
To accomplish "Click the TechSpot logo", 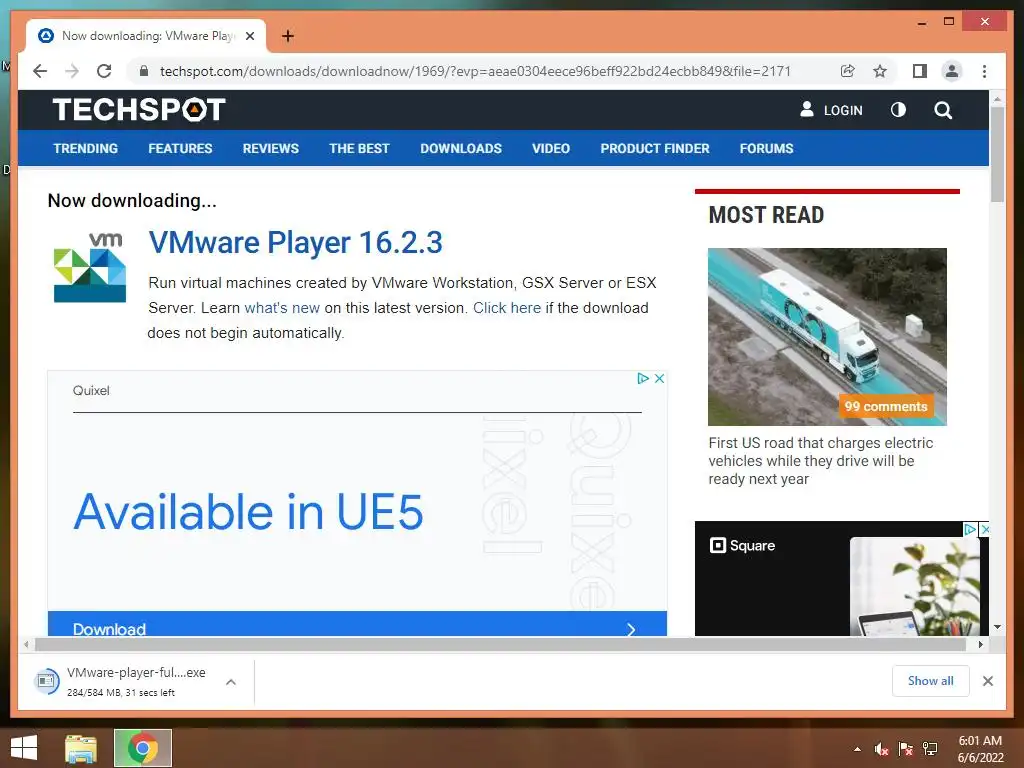I will 139,110.
